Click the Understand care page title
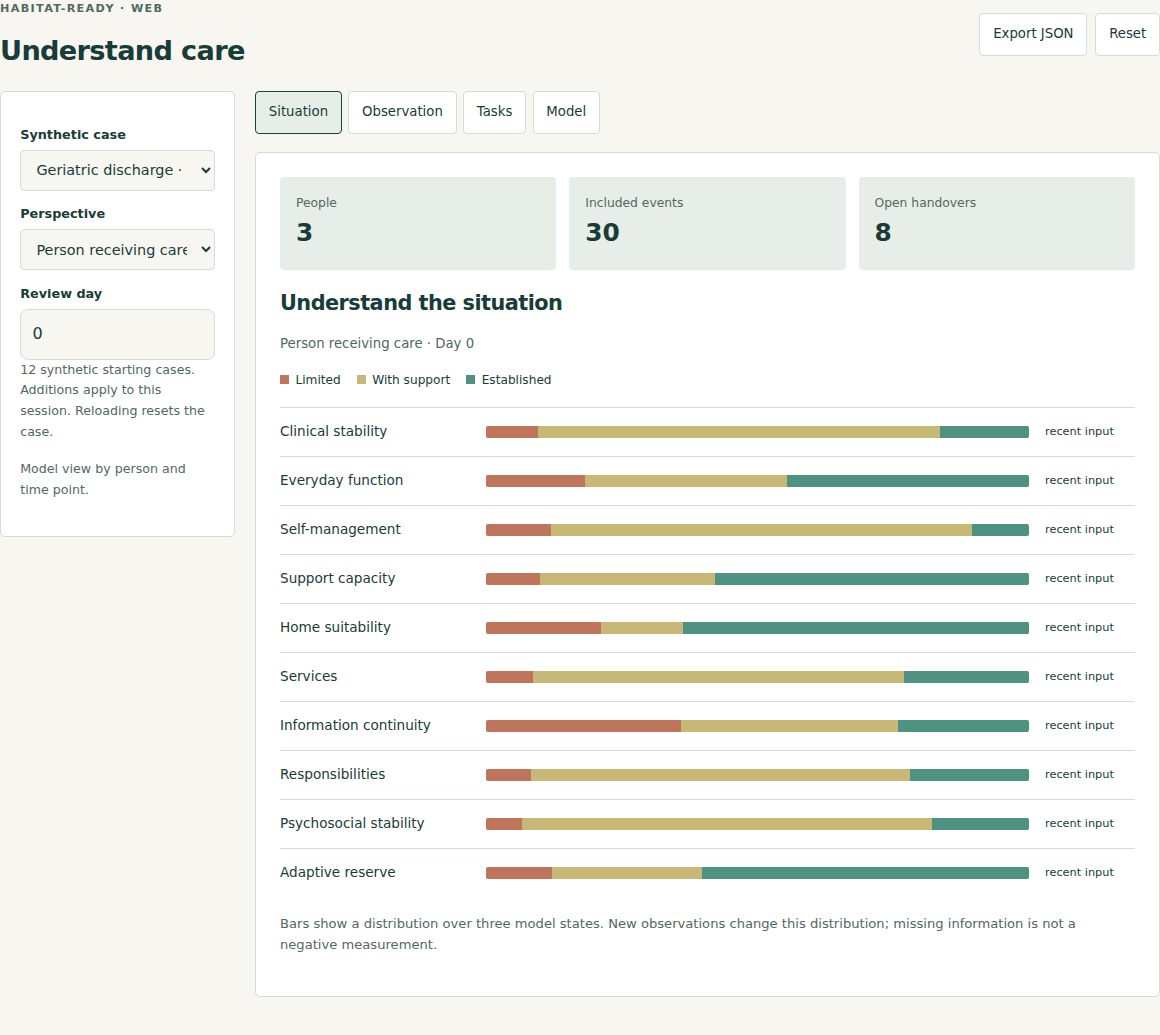The height and width of the screenshot is (1035, 1160). (x=123, y=50)
